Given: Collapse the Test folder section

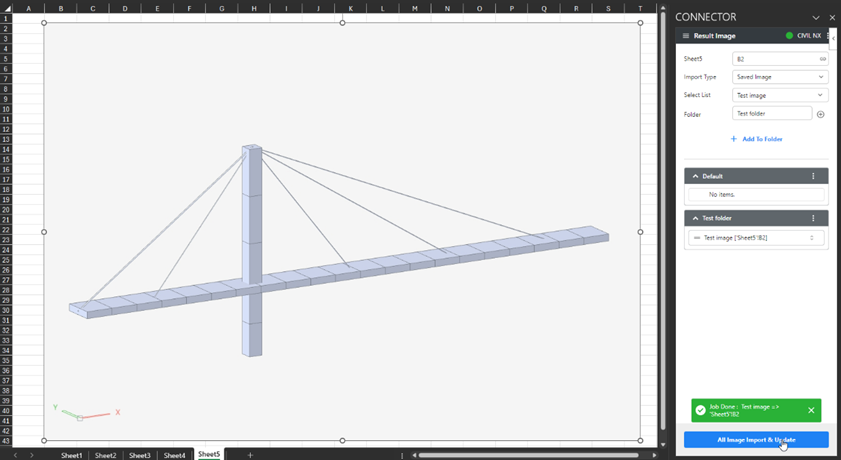Looking at the screenshot, I should 696,218.
